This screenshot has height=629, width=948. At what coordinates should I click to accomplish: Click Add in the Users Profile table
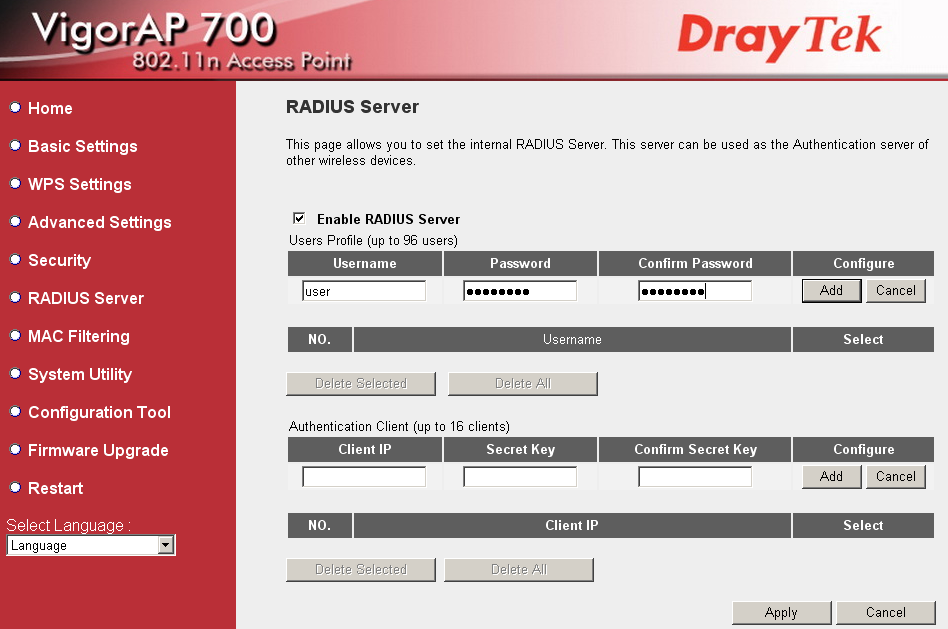click(831, 290)
